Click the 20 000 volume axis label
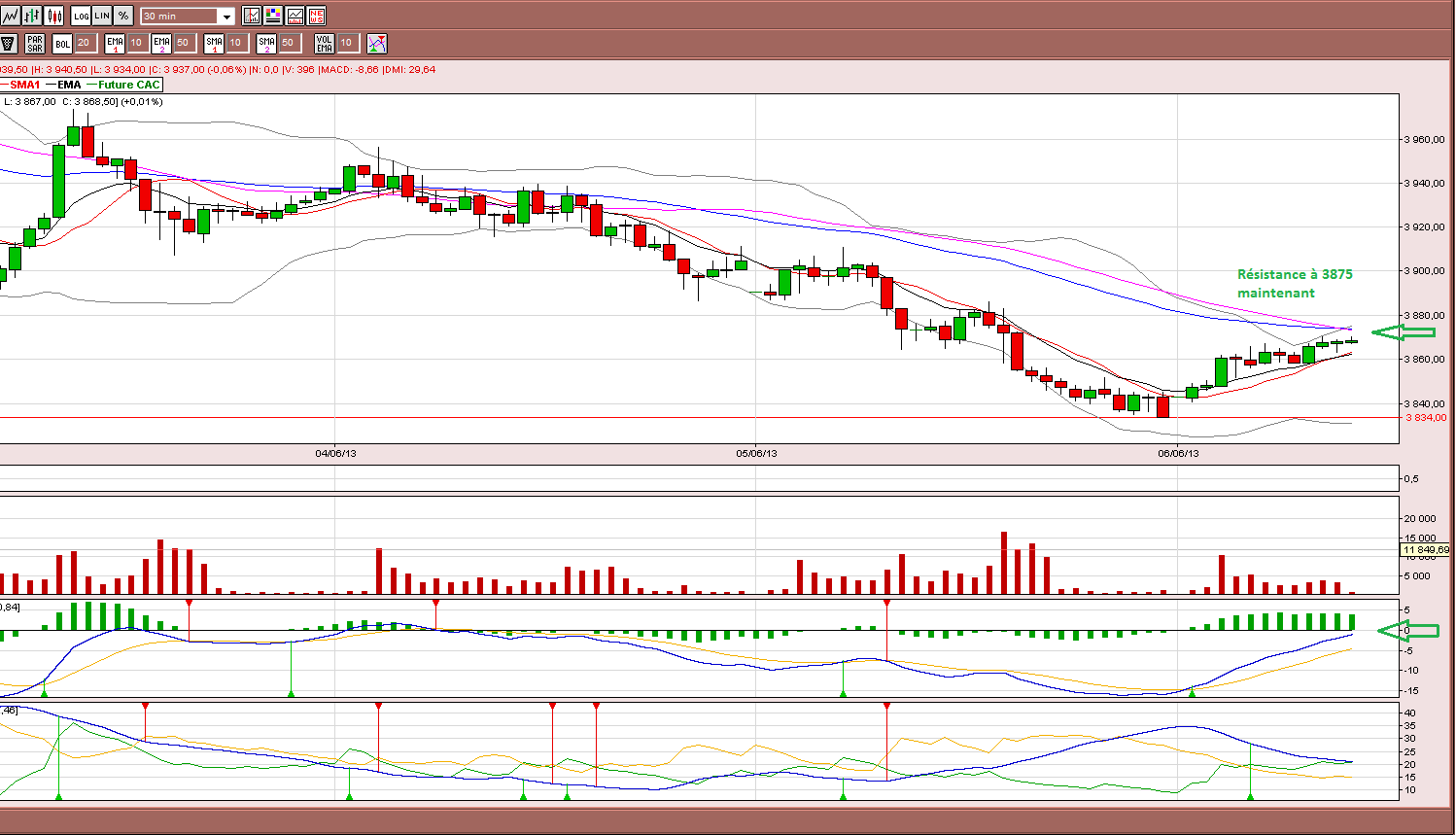Screen dimensions: 1456x835 coord(1421,518)
